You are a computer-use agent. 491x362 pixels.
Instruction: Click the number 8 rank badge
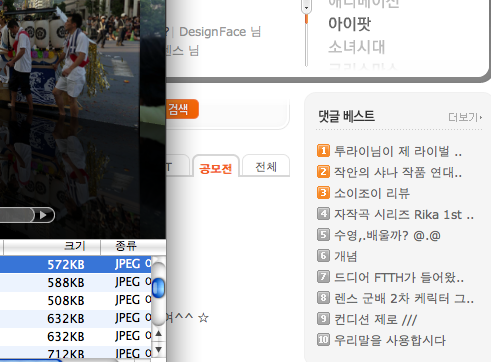tap(323, 297)
